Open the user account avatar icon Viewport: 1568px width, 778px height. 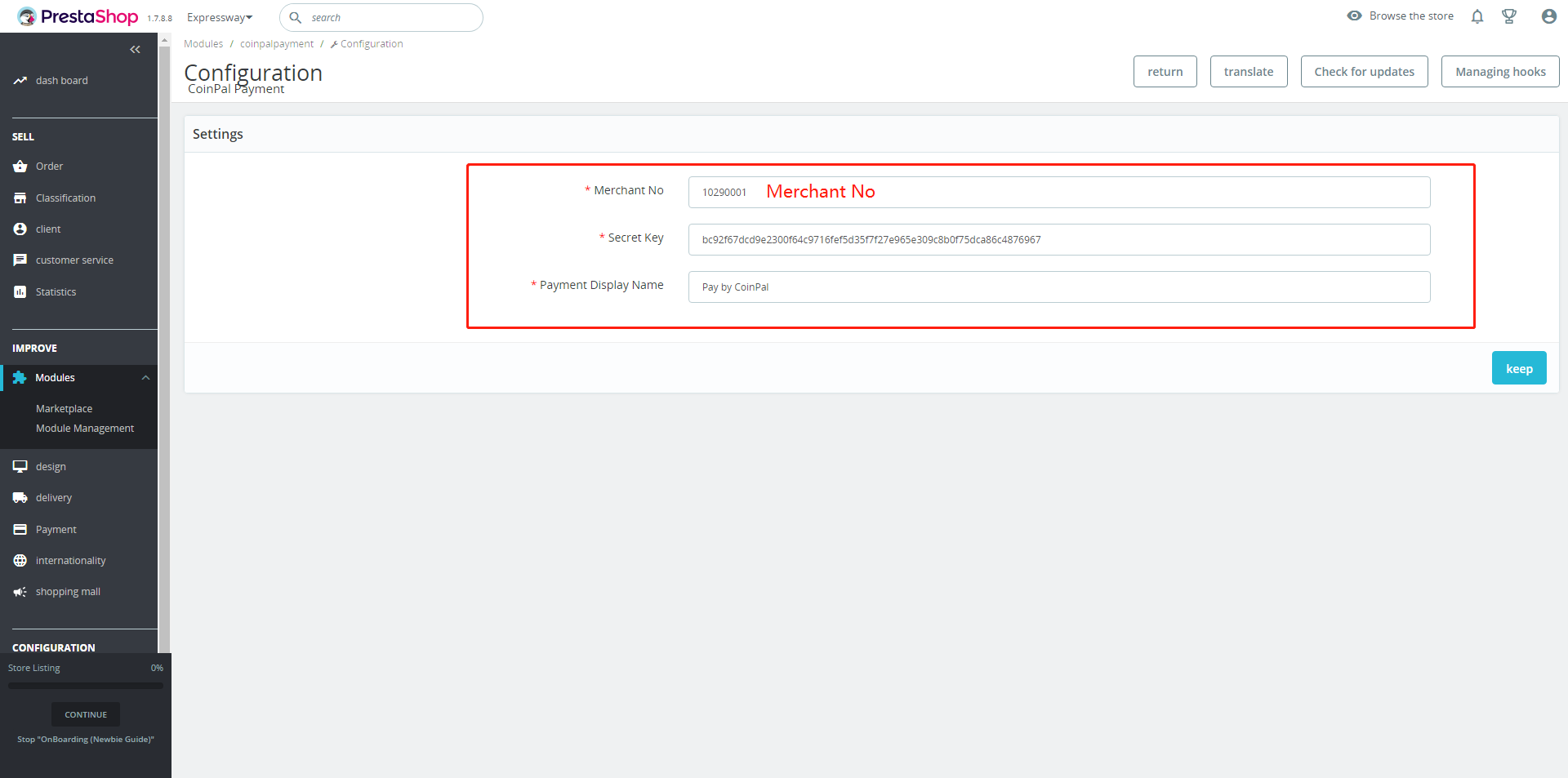[1548, 16]
